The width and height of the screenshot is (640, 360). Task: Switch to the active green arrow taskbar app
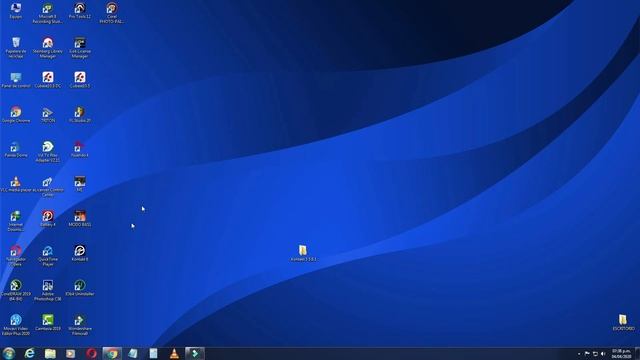coord(195,353)
